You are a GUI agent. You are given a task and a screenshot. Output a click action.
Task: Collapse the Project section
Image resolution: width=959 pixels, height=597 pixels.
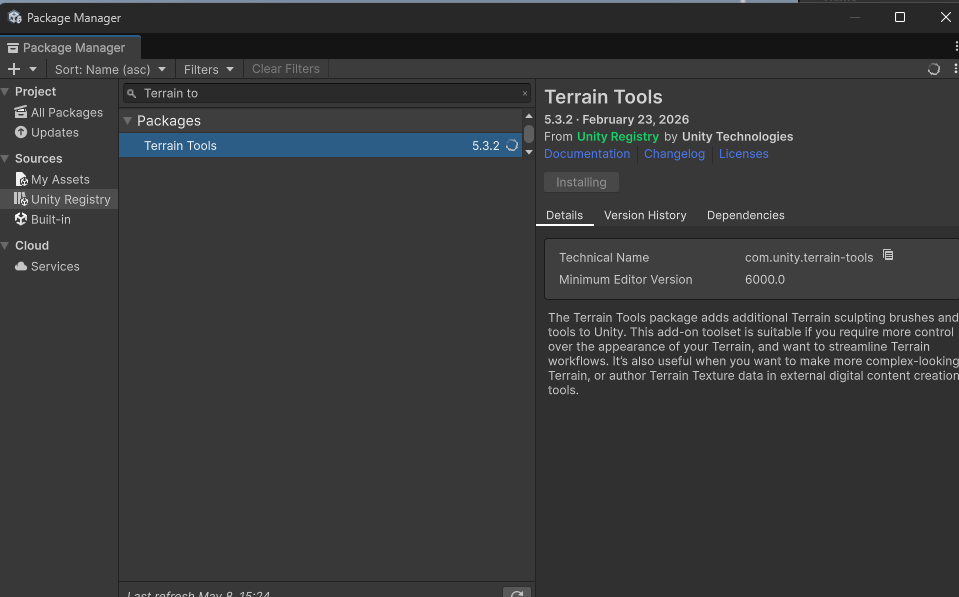click(x=6, y=92)
